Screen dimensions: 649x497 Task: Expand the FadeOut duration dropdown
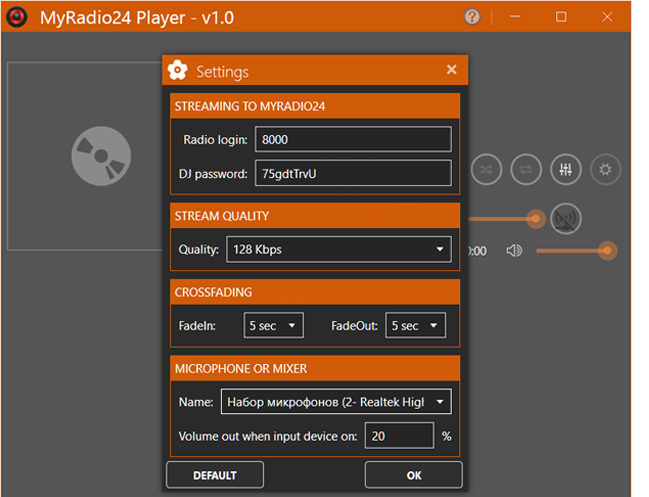point(417,326)
